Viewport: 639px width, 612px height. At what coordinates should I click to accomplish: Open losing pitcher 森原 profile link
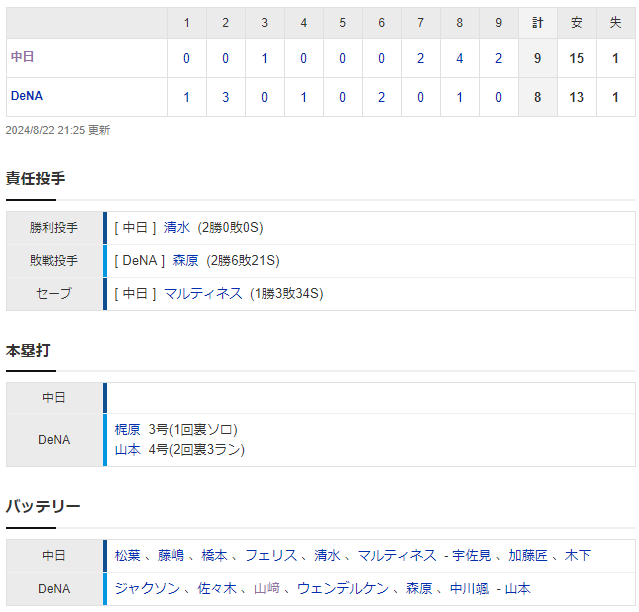(x=185, y=260)
